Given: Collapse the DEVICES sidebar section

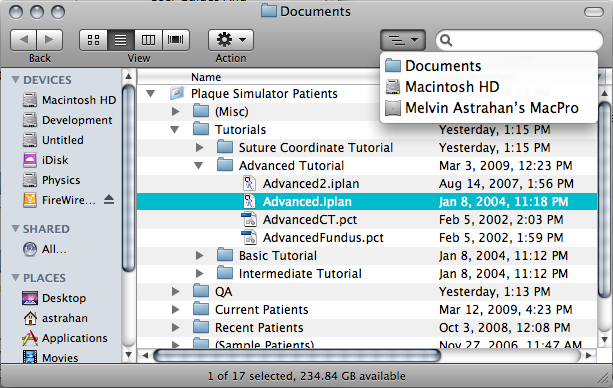Looking at the screenshot, I should [15, 80].
